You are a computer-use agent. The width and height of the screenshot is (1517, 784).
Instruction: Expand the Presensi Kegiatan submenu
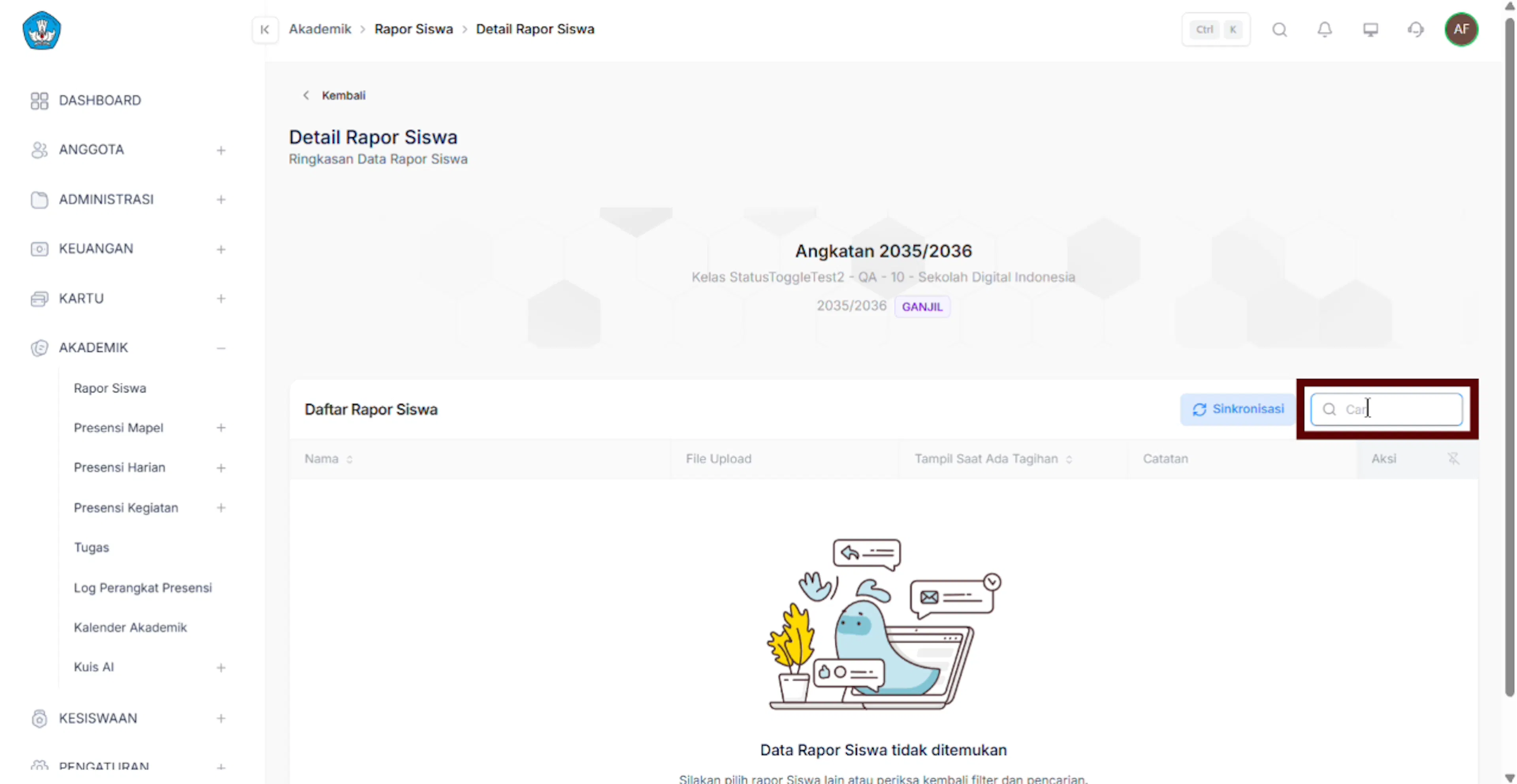[x=221, y=508]
